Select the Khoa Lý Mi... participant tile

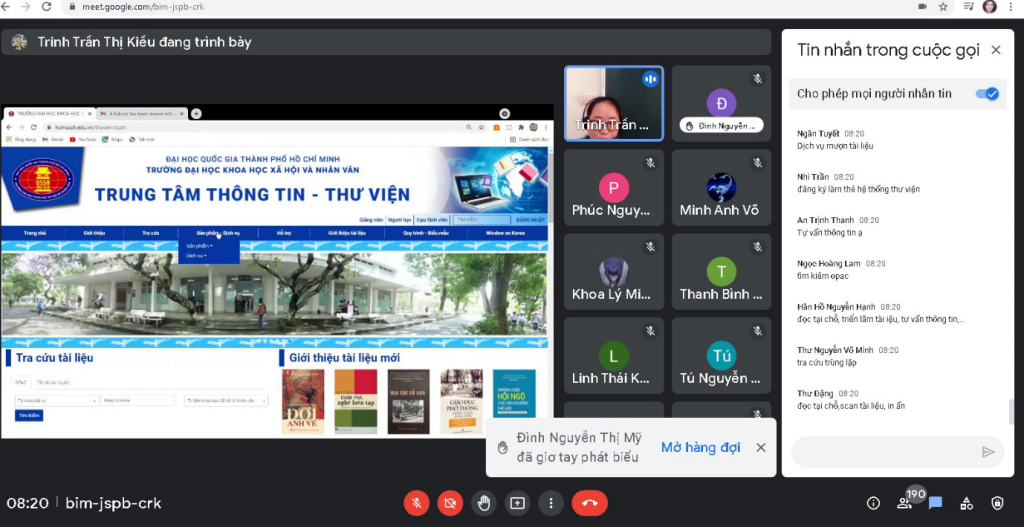(x=614, y=272)
